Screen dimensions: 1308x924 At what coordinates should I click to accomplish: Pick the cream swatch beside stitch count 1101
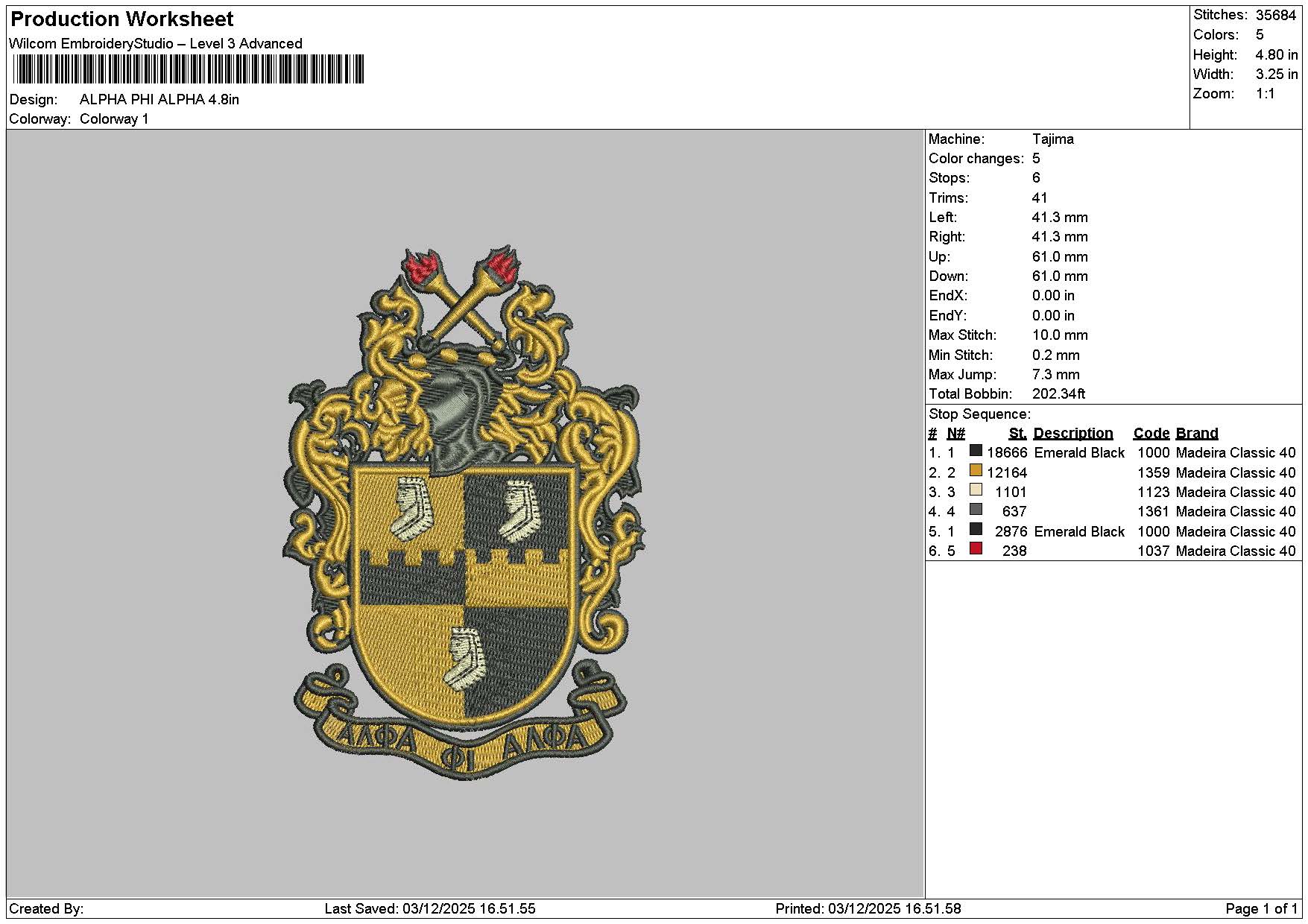pyautogui.click(x=976, y=490)
